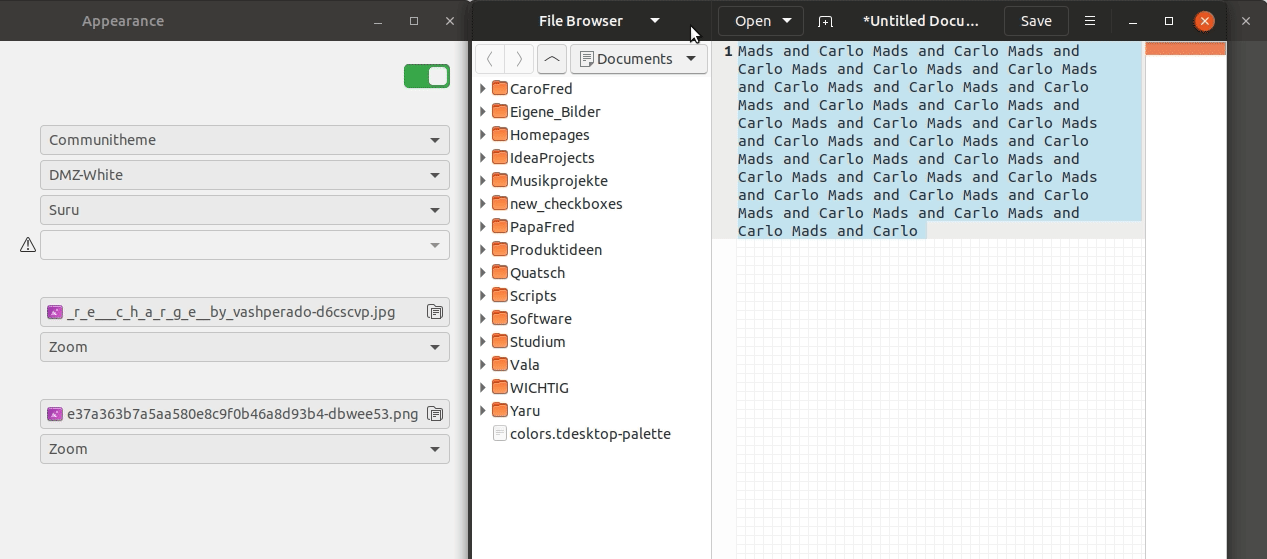Expand the Vala folder
1267x559 pixels.
click(x=483, y=364)
